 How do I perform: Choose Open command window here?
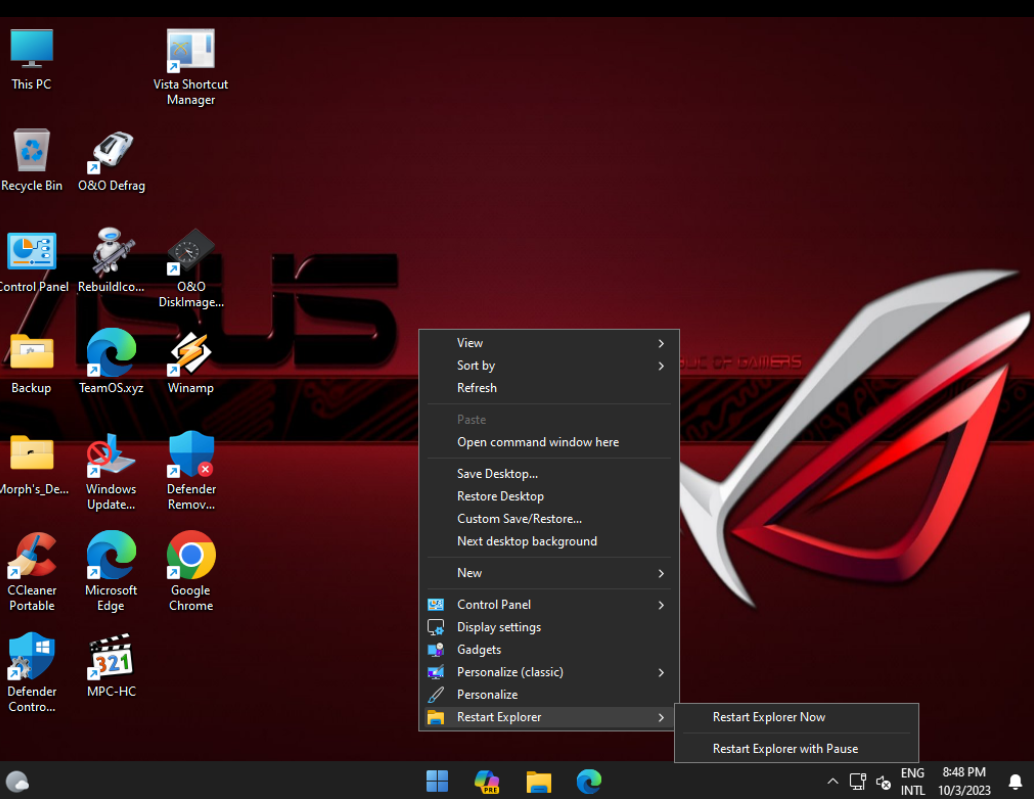549,442
